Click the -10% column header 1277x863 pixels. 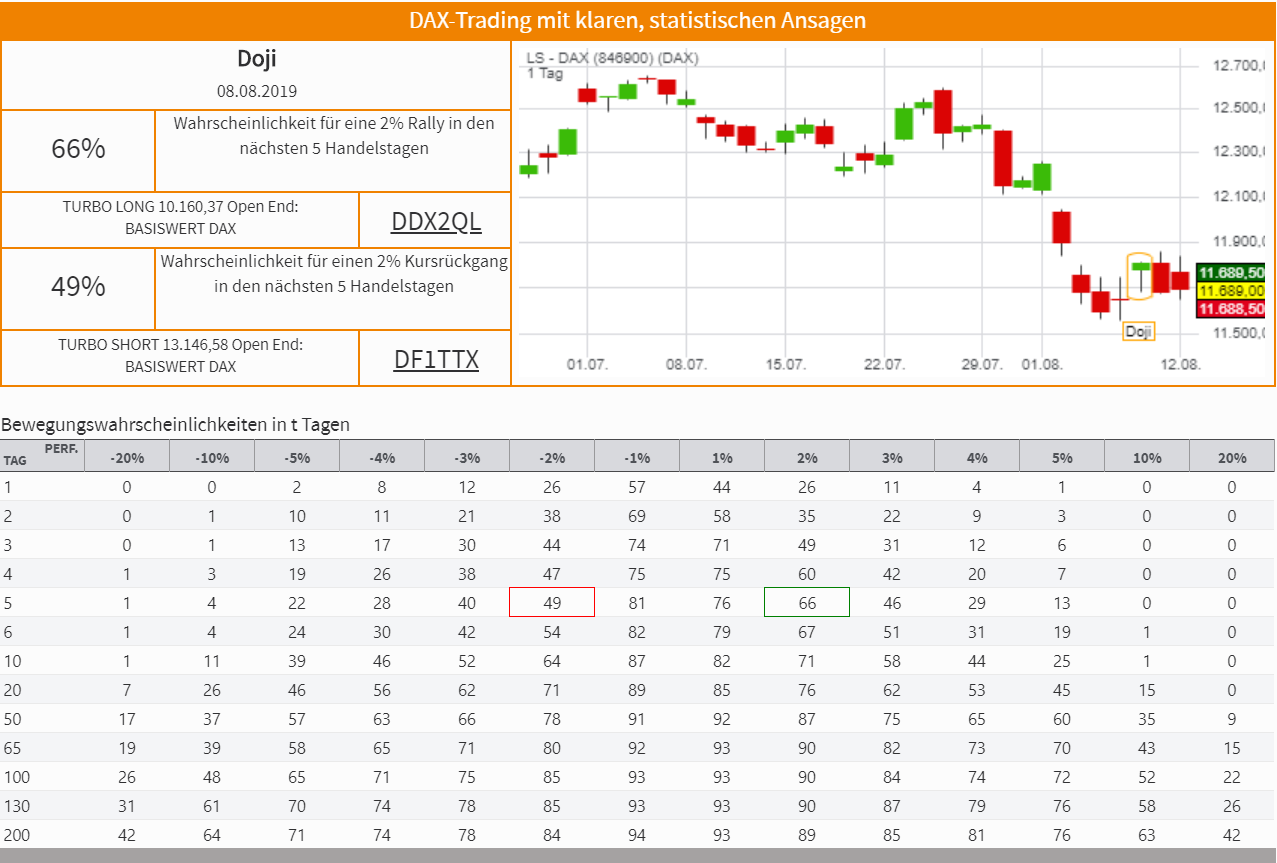[212, 458]
